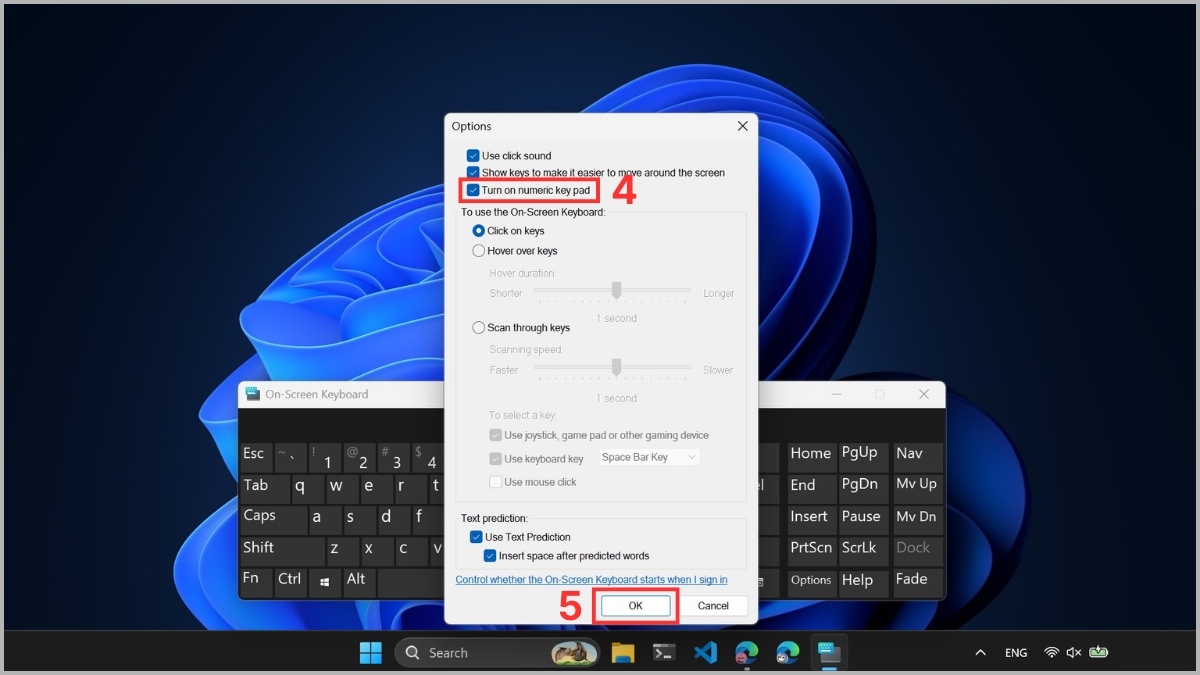The image size is (1200, 675).
Task: Click the muted volume tray icon
Action: [1074, 653]
